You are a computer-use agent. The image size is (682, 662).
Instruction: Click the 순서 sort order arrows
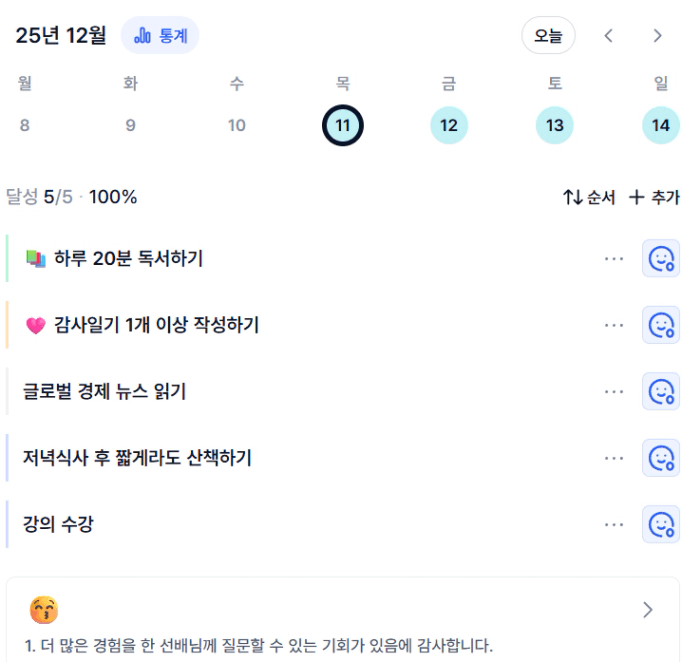(589, 197)
